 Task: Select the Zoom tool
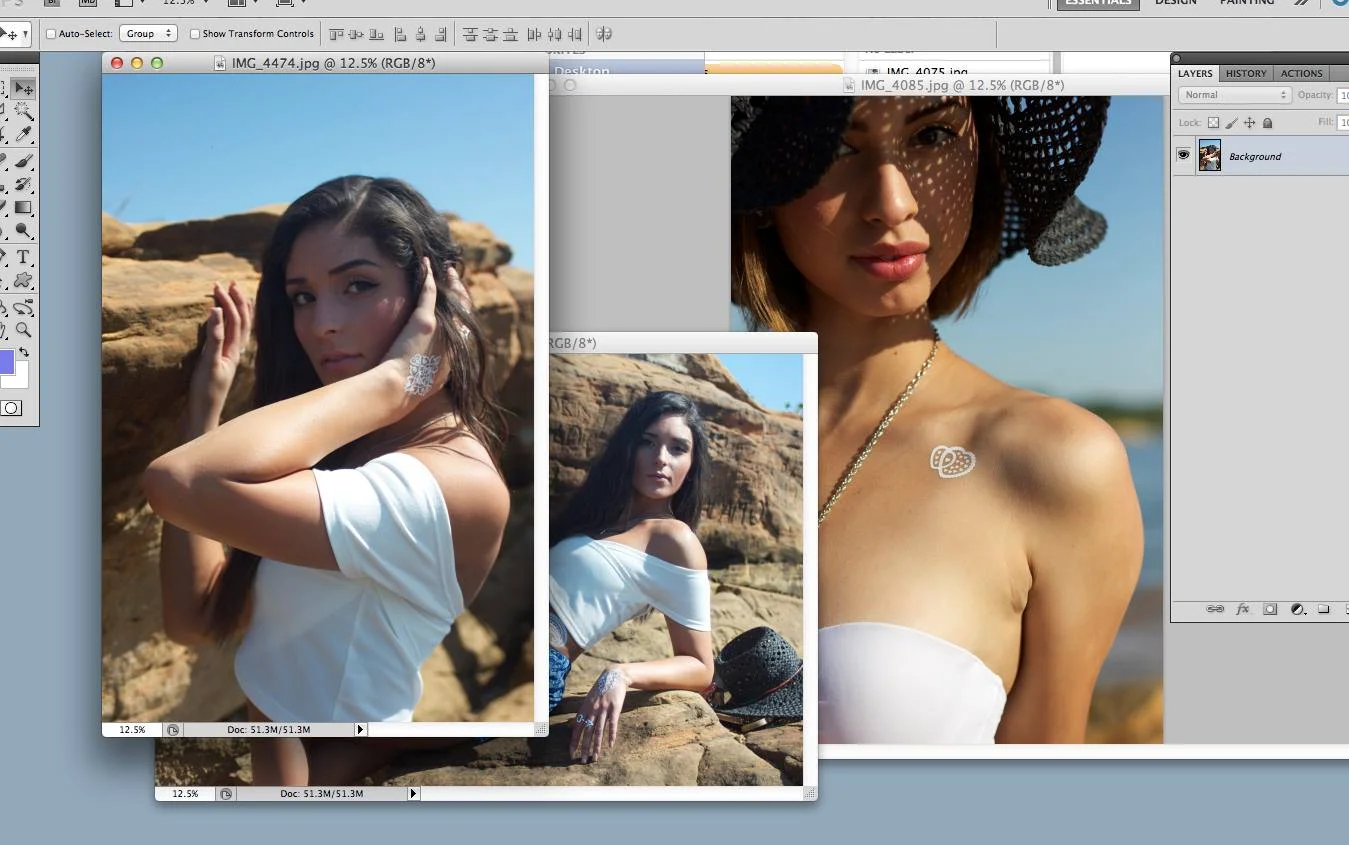pos(23,329)
